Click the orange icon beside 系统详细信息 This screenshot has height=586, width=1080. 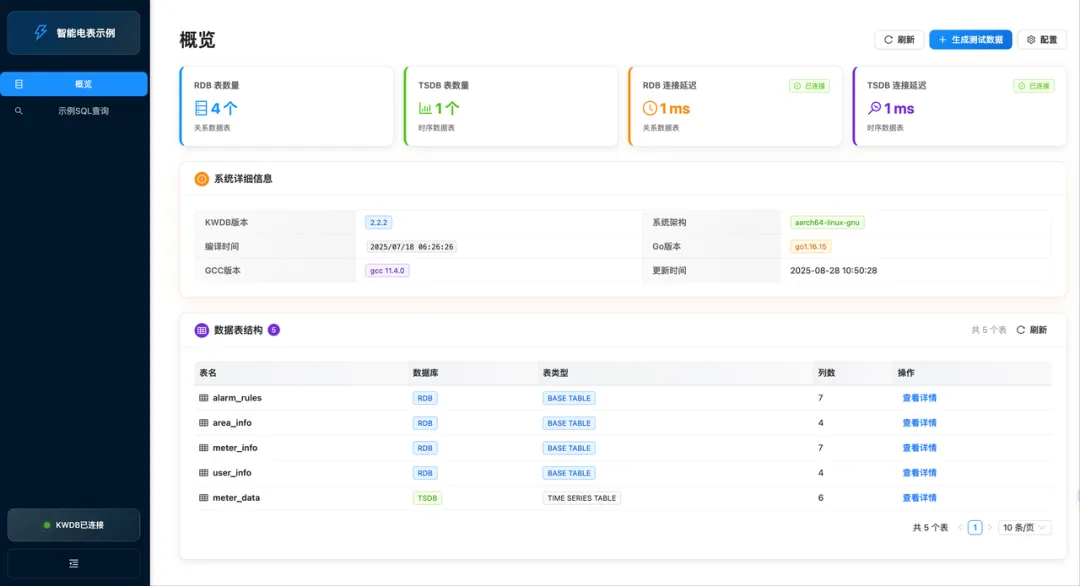(201, 179)
